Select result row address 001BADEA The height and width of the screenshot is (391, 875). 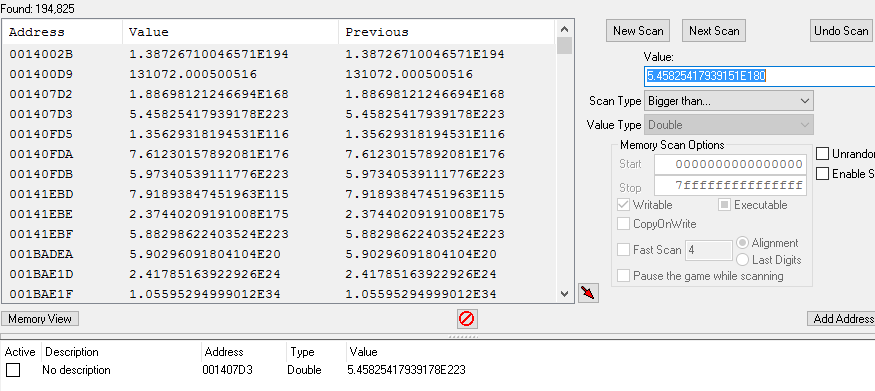coord(41,254)
